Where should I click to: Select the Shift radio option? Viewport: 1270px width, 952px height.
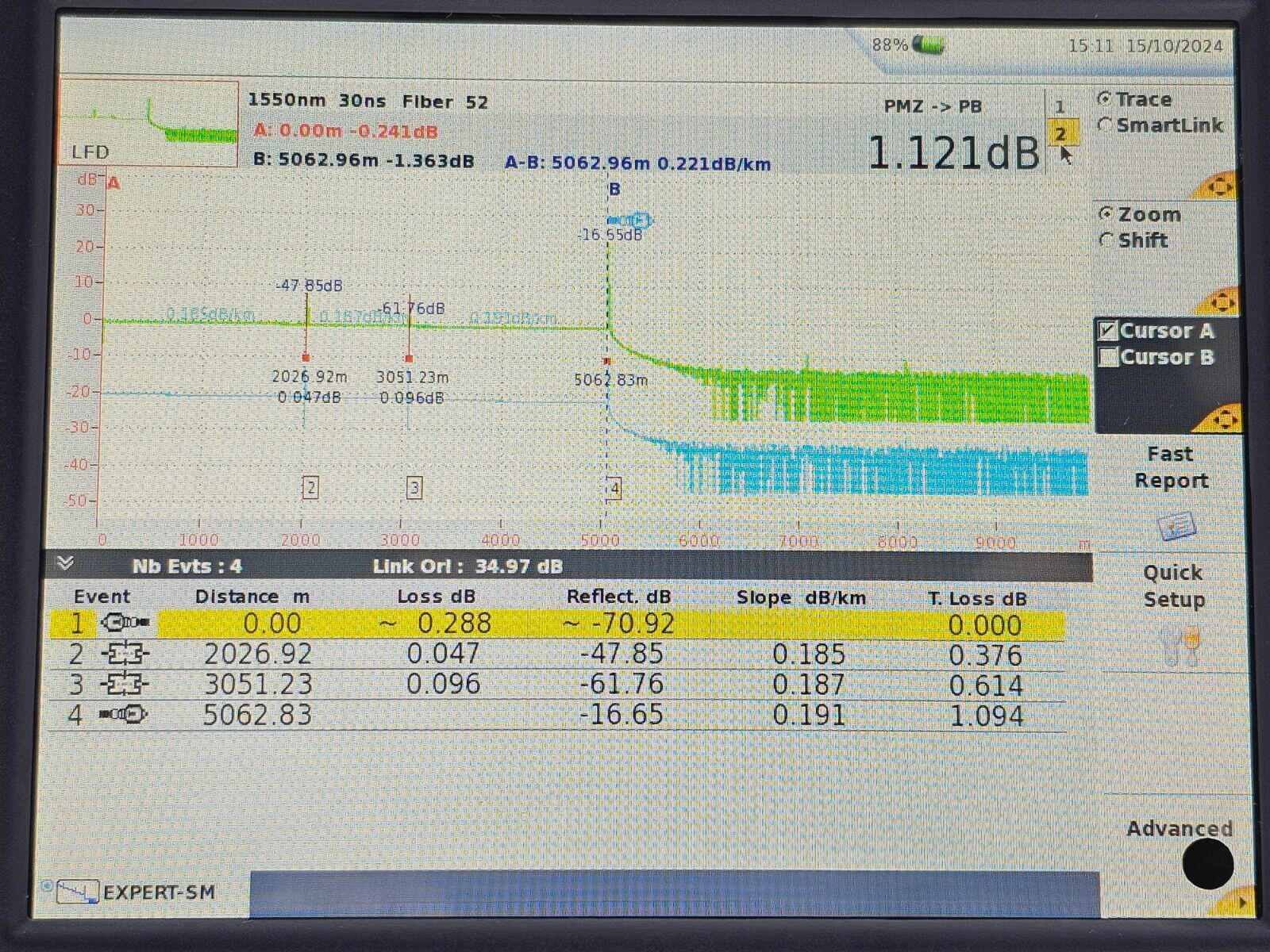click(x=1106, y=240)
